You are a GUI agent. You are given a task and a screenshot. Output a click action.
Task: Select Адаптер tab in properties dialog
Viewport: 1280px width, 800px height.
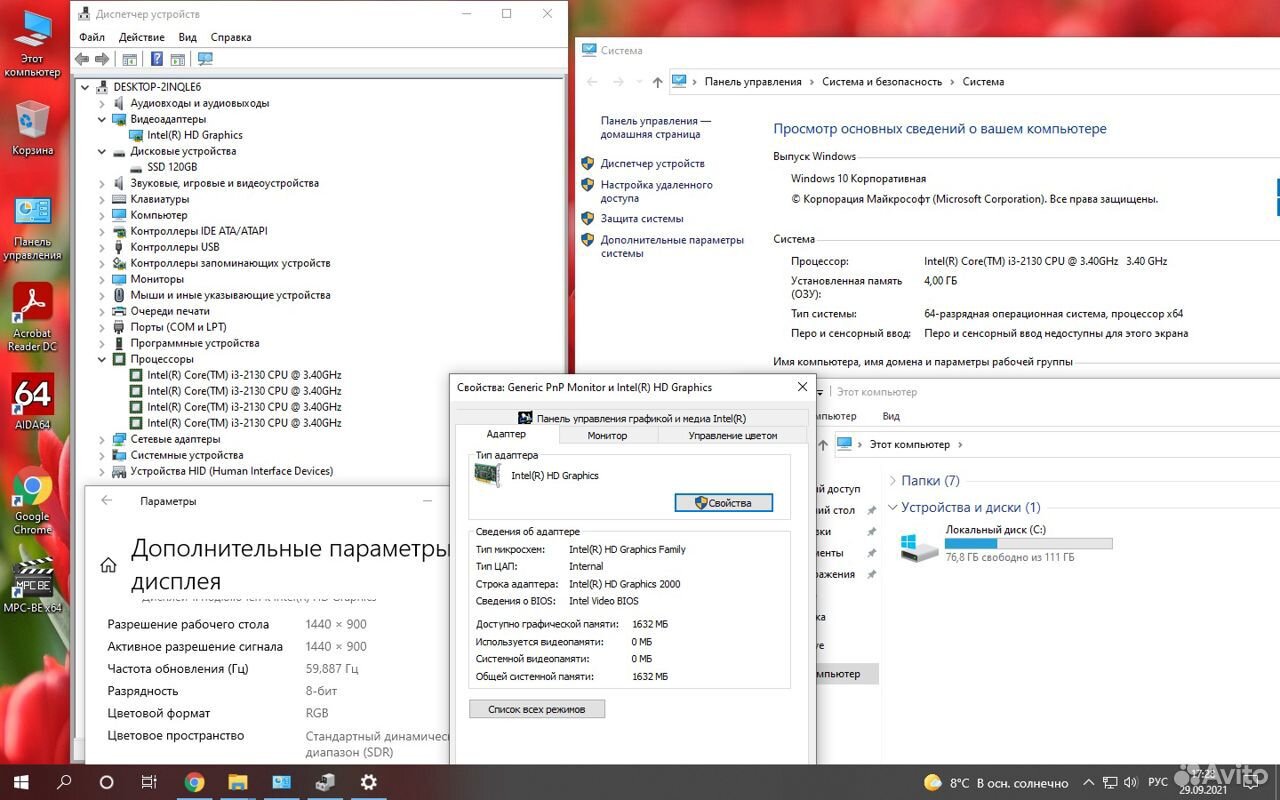506,434
